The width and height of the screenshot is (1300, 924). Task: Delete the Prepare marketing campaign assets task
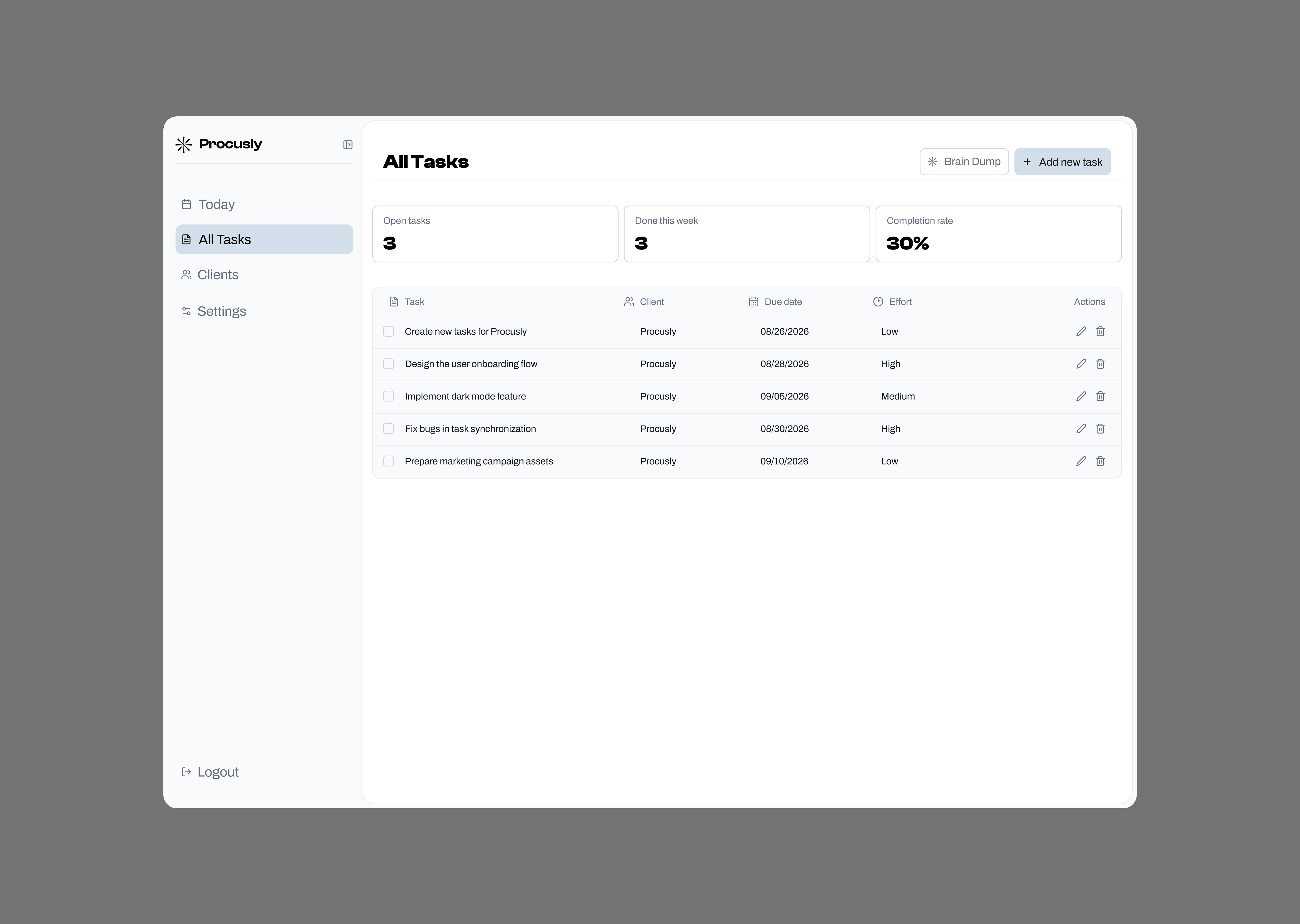pos(1100,461)
